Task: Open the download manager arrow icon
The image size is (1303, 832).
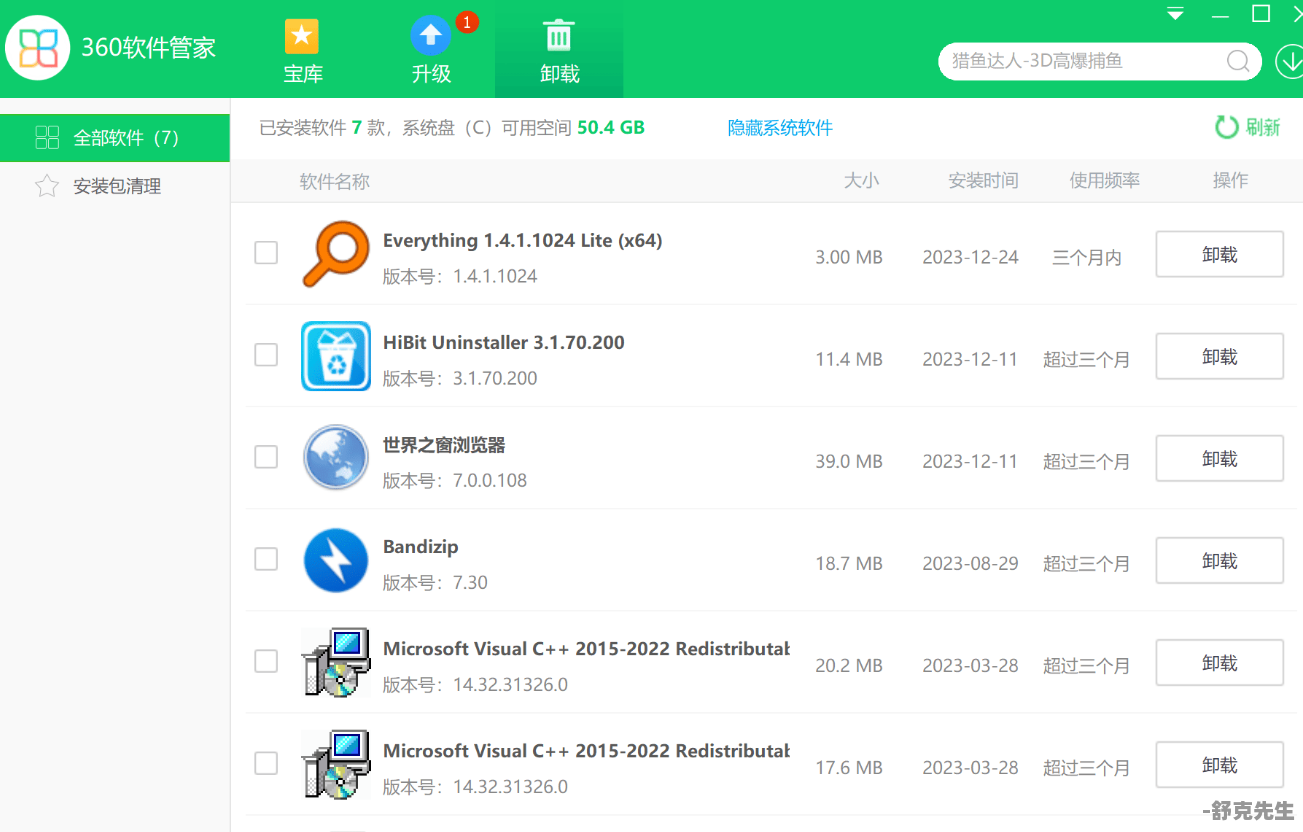Action: tap(1290, 61)
